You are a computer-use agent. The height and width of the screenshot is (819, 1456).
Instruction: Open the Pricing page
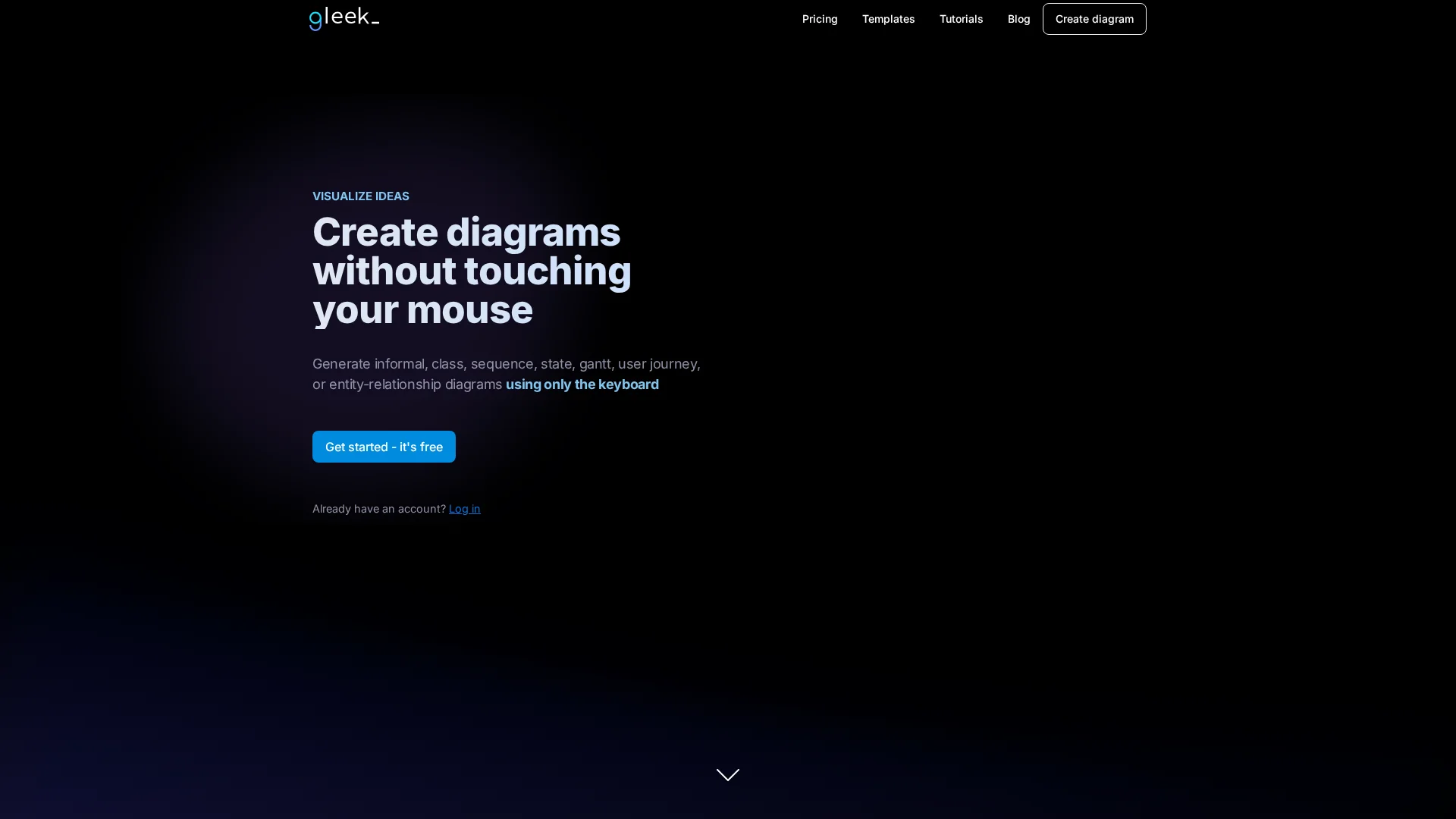pyautogui.click(x=820, y=19)
